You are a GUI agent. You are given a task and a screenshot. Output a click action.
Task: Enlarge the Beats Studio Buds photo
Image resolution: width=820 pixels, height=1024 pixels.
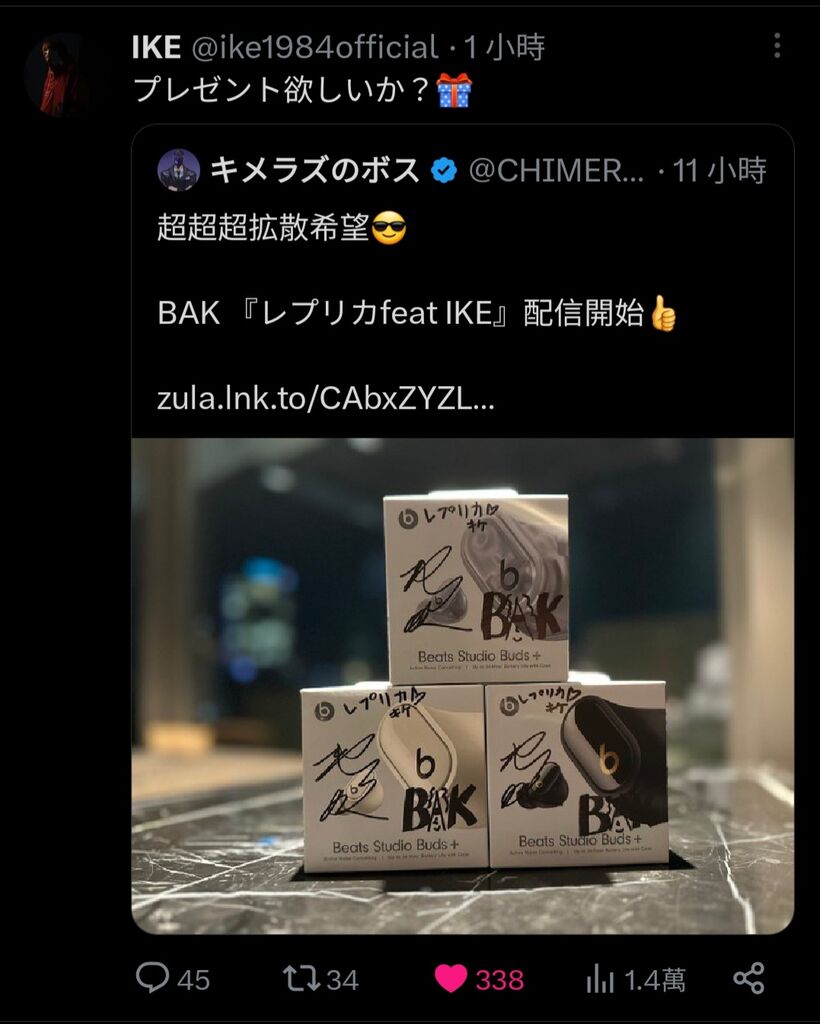pyautogui.click(x=462, y=686)
